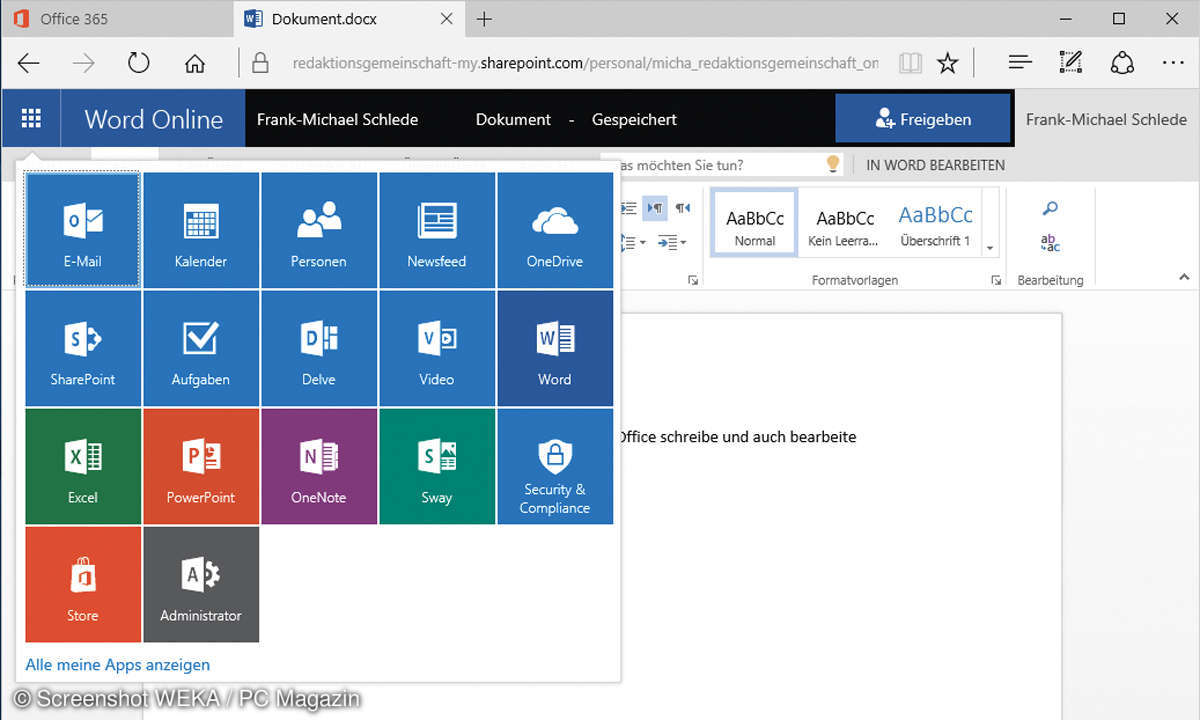Go to the browser home page
The height and width of the screenshot is (720, 1200).
point(194,63)
